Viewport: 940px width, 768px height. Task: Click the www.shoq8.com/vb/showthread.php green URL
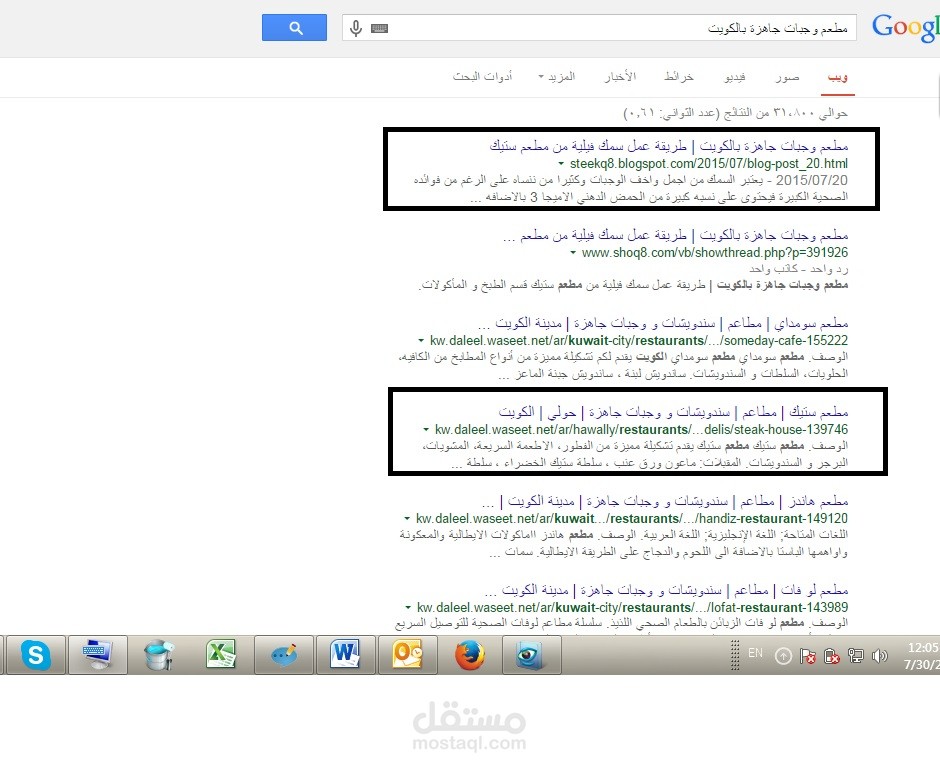(x=715, y=252)
